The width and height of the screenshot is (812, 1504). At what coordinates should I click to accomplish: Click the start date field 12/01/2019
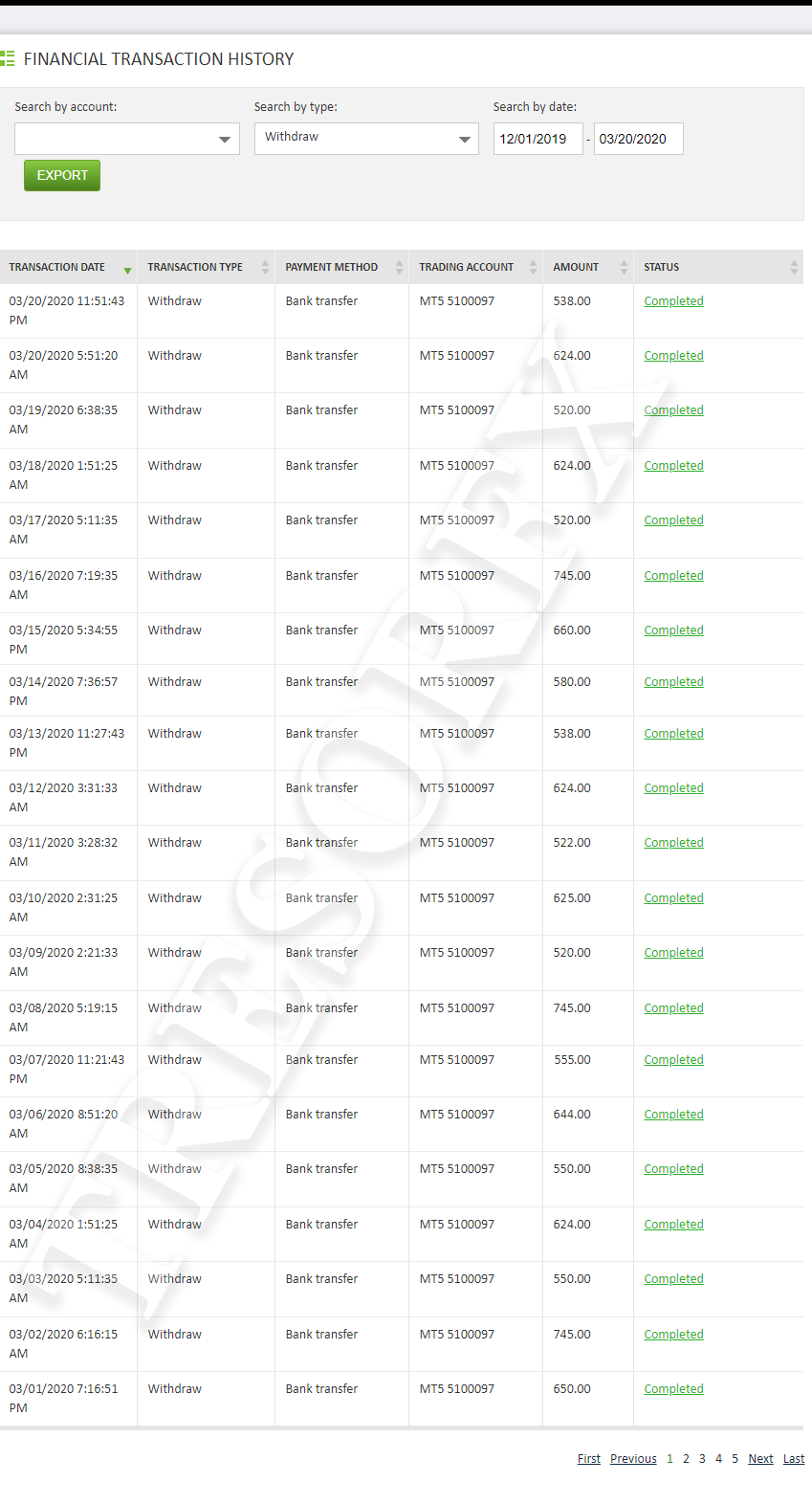click(x=538, y=139)
